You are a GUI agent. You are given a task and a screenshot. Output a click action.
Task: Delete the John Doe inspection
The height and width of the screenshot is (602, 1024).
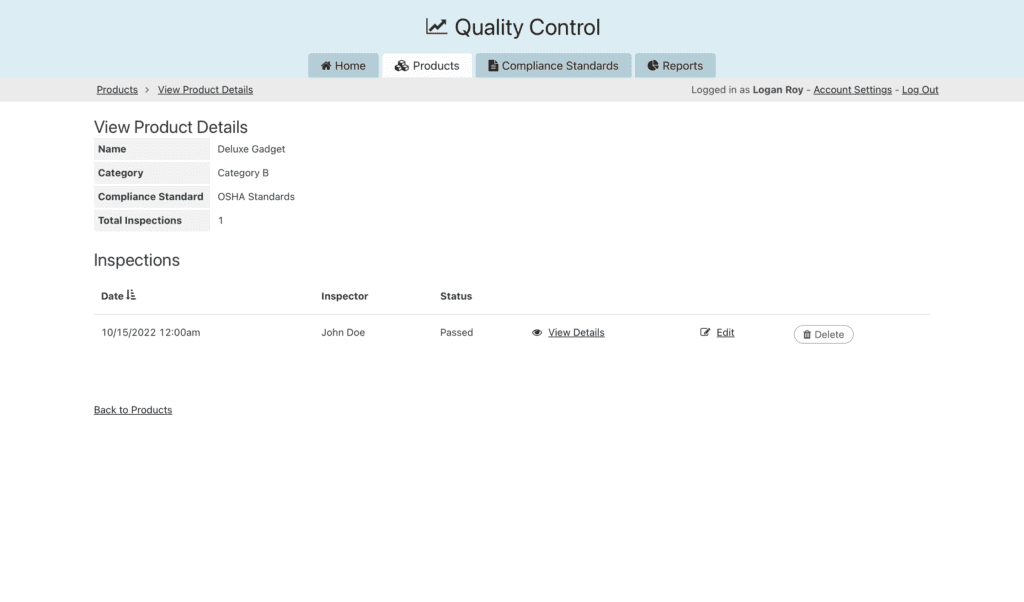tap(823, 334)
